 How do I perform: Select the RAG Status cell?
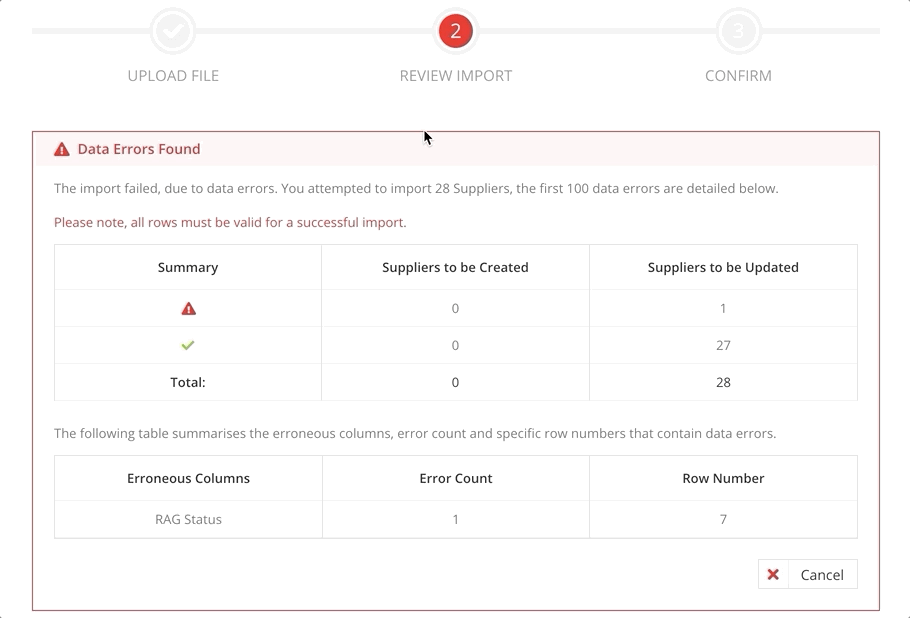188,519
